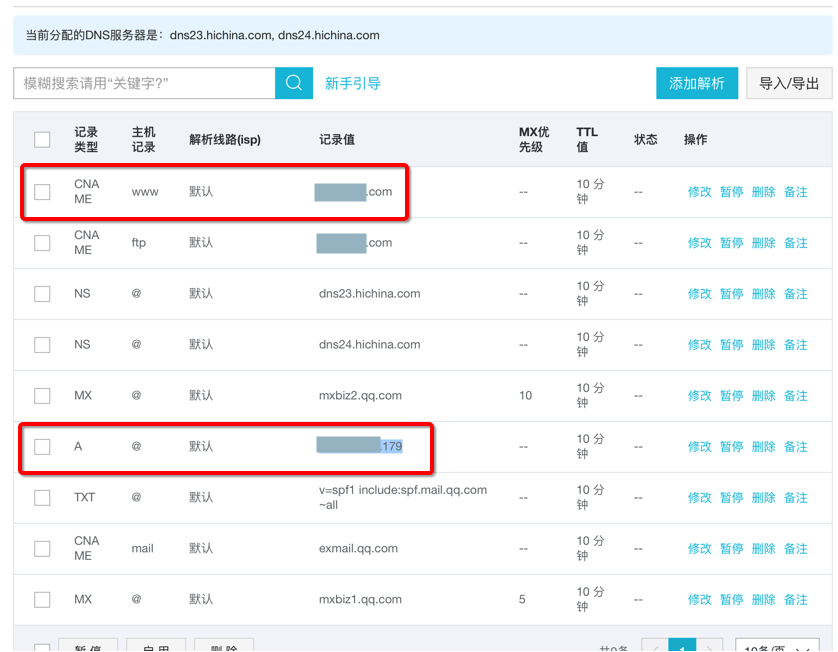Click 修改 for dns24.hichina.com record

[x=700, y=345]
